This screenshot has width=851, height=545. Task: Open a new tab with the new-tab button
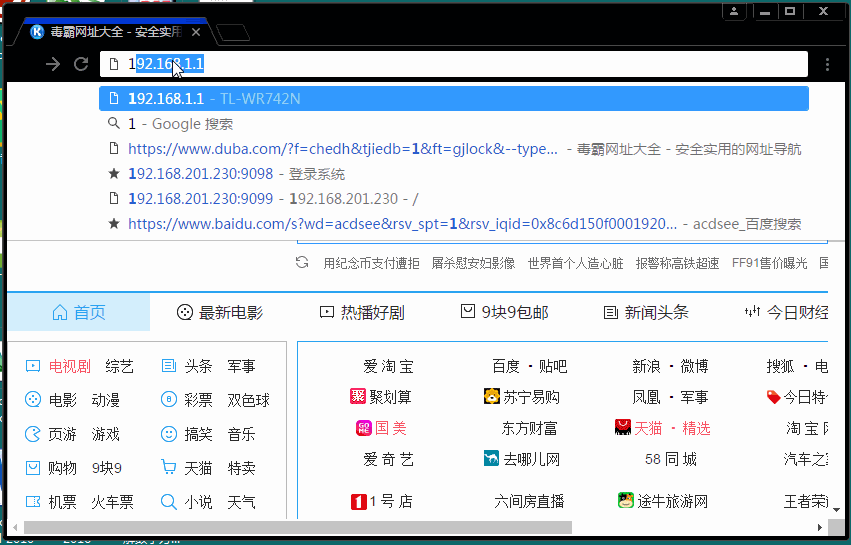pos(233,33)
